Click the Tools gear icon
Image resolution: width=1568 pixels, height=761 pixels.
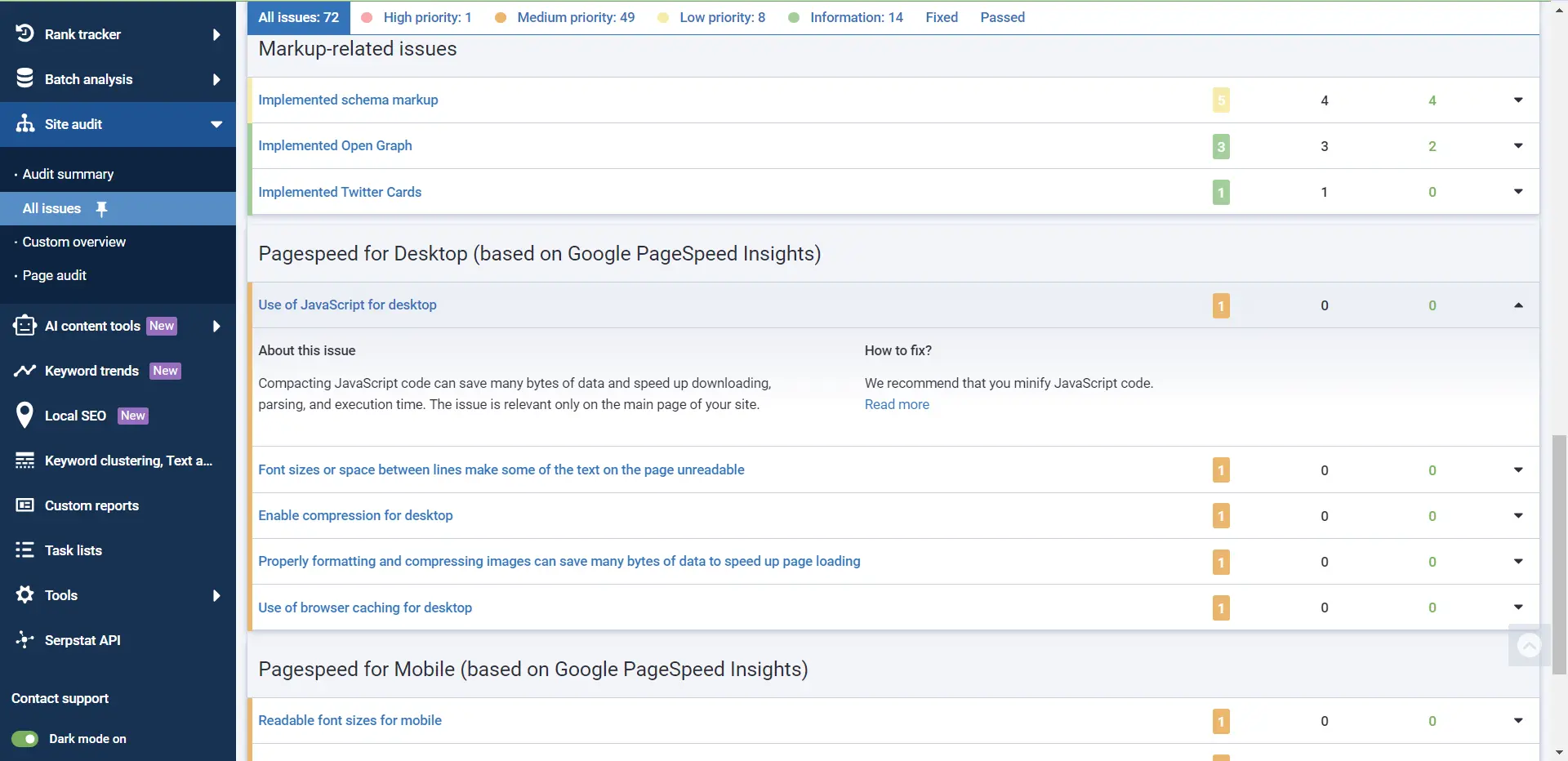point(24,594)
